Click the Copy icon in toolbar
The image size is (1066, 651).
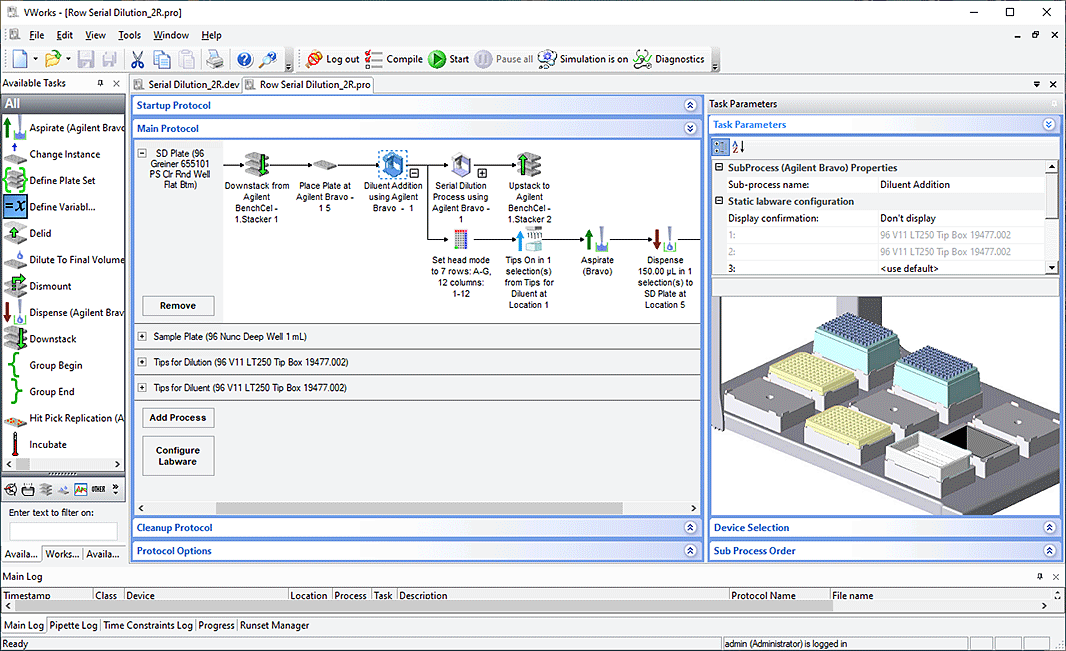pos(162,59)
